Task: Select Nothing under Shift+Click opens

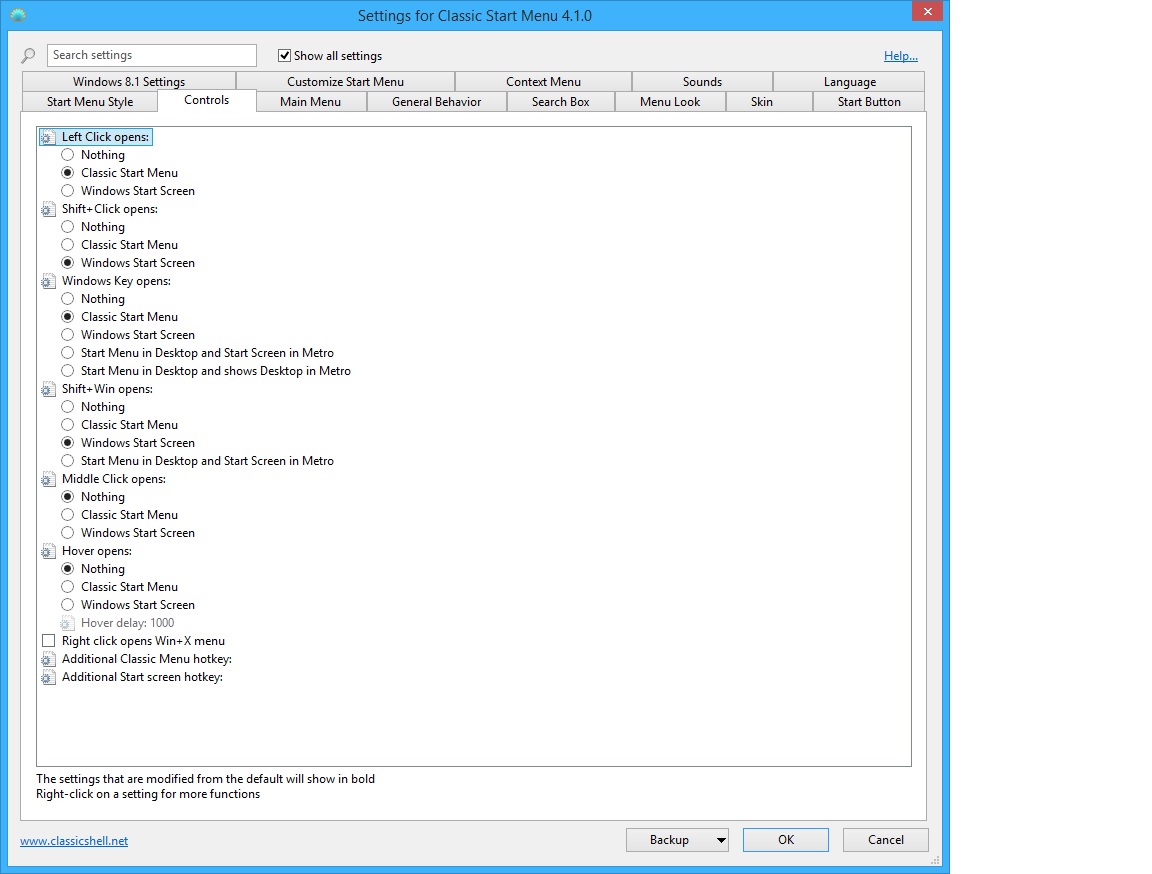Action: (x=68, y=227)
